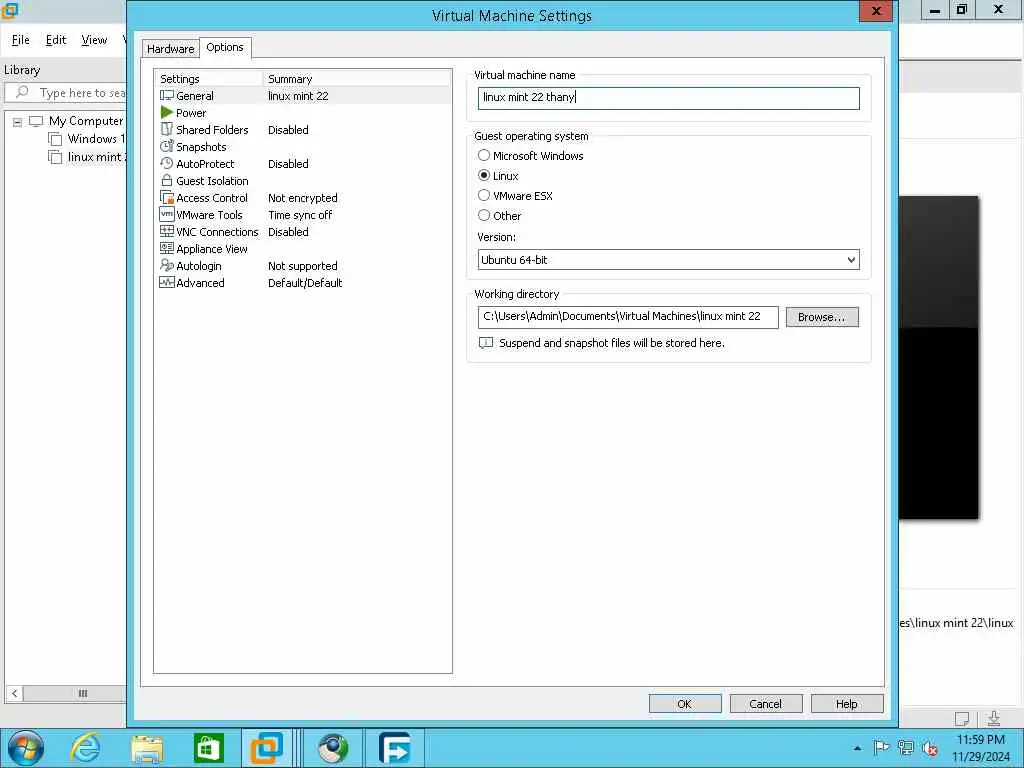
Task: Click the General settings monitor icon
Action: click(167, 96)
